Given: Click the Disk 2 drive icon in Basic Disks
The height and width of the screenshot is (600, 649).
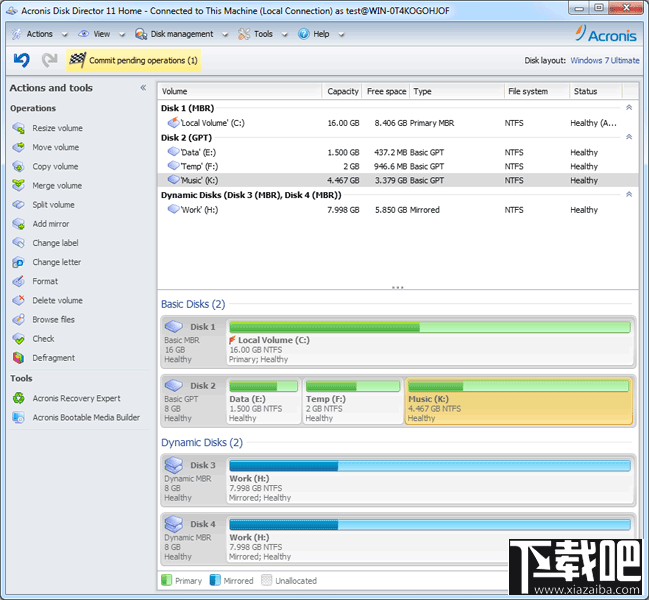Looking at the screenshot, I should point(174,386).
